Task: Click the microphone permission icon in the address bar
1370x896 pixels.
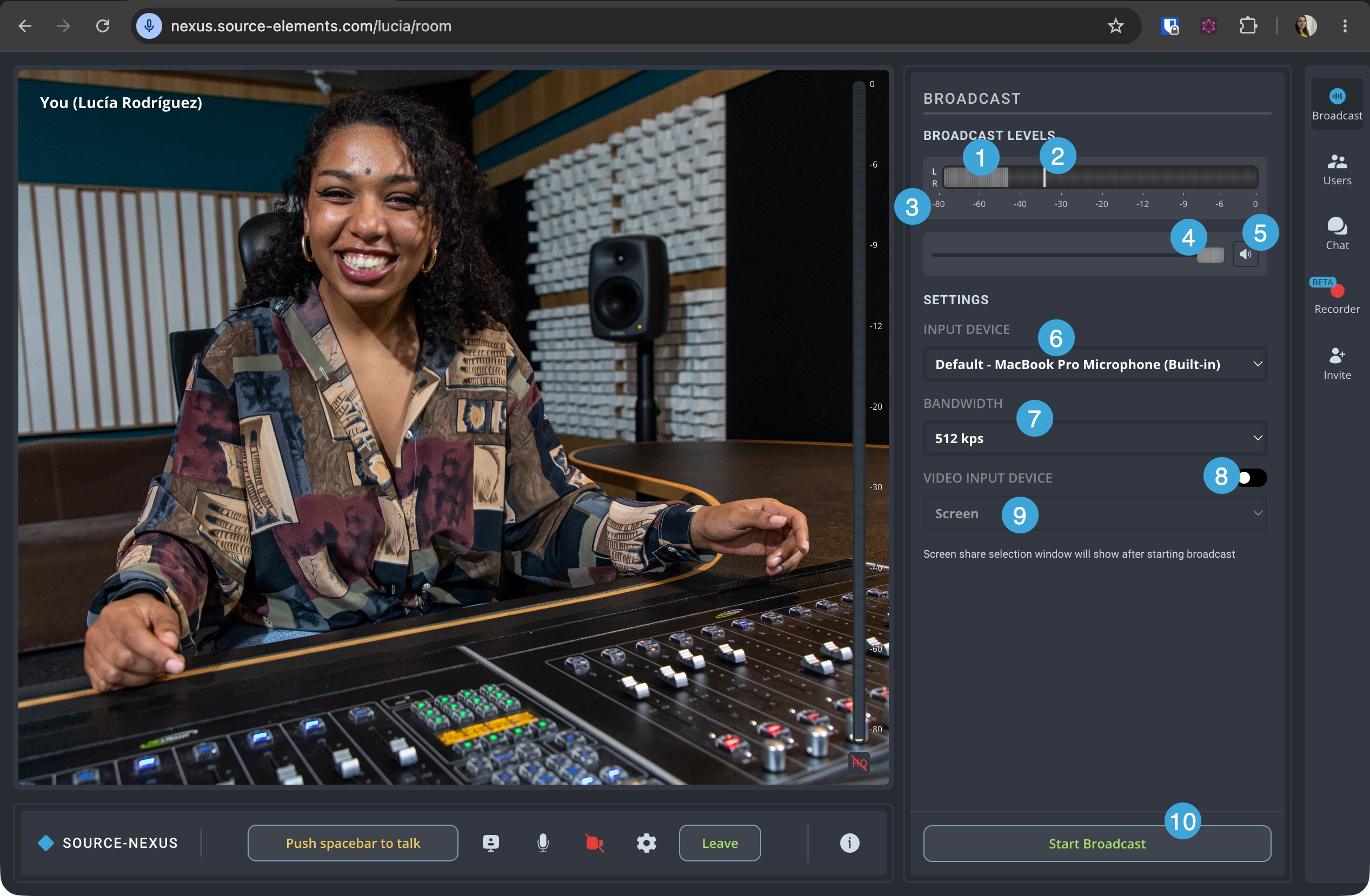Action: coord(149,26)
